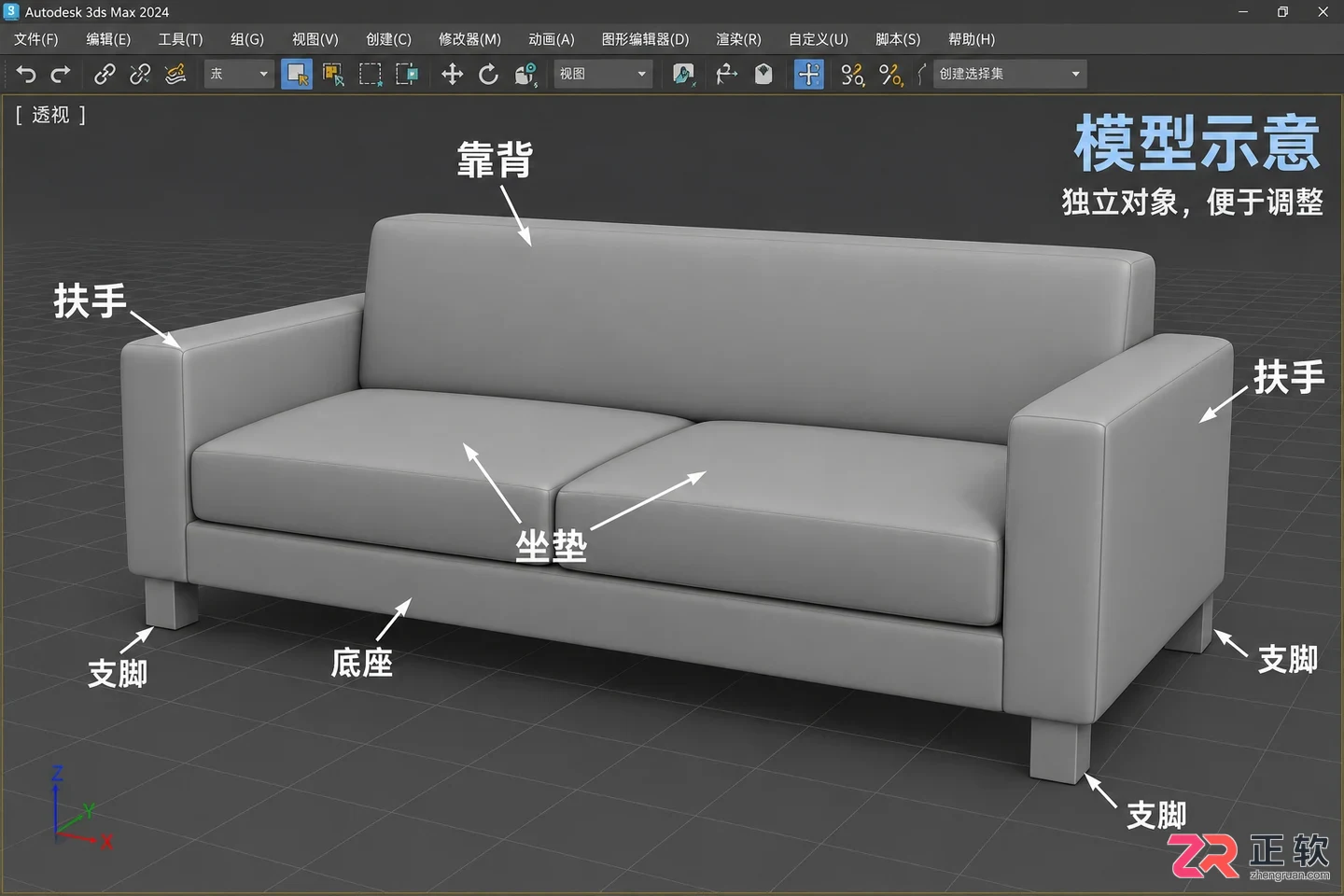The width and height of the screenshot is (1344, 896).
Task: Toggle the Snaps Toggle icon
Action: pyautogui.click(x=852, y=75)
